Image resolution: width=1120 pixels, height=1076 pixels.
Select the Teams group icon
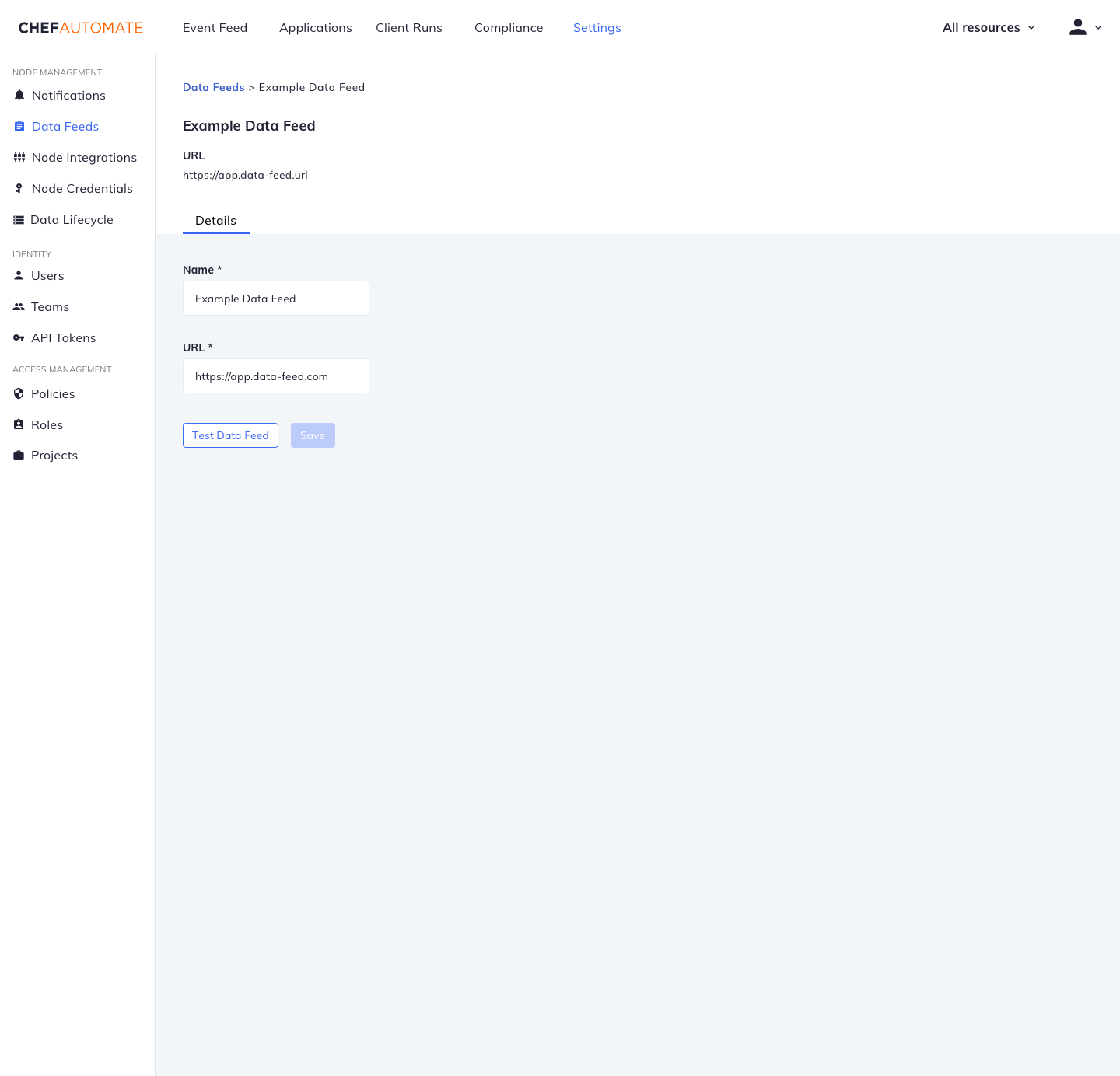pyautogui.click(x=19, y=306)
